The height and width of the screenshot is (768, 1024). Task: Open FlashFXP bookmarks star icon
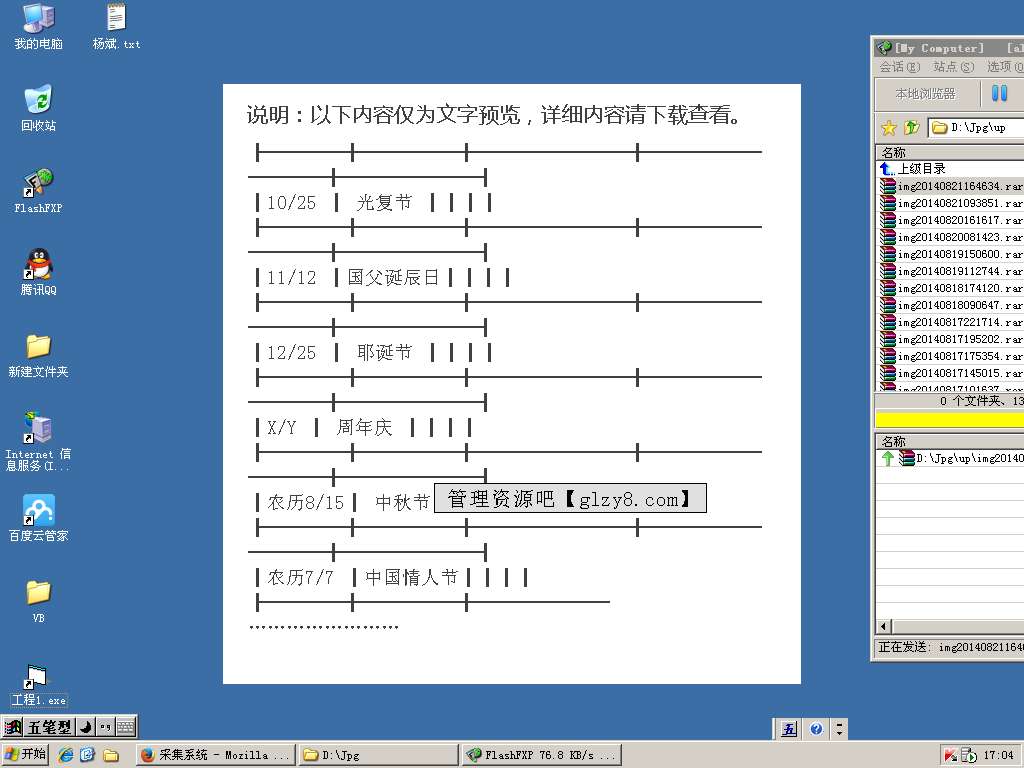tap(888, 127)
